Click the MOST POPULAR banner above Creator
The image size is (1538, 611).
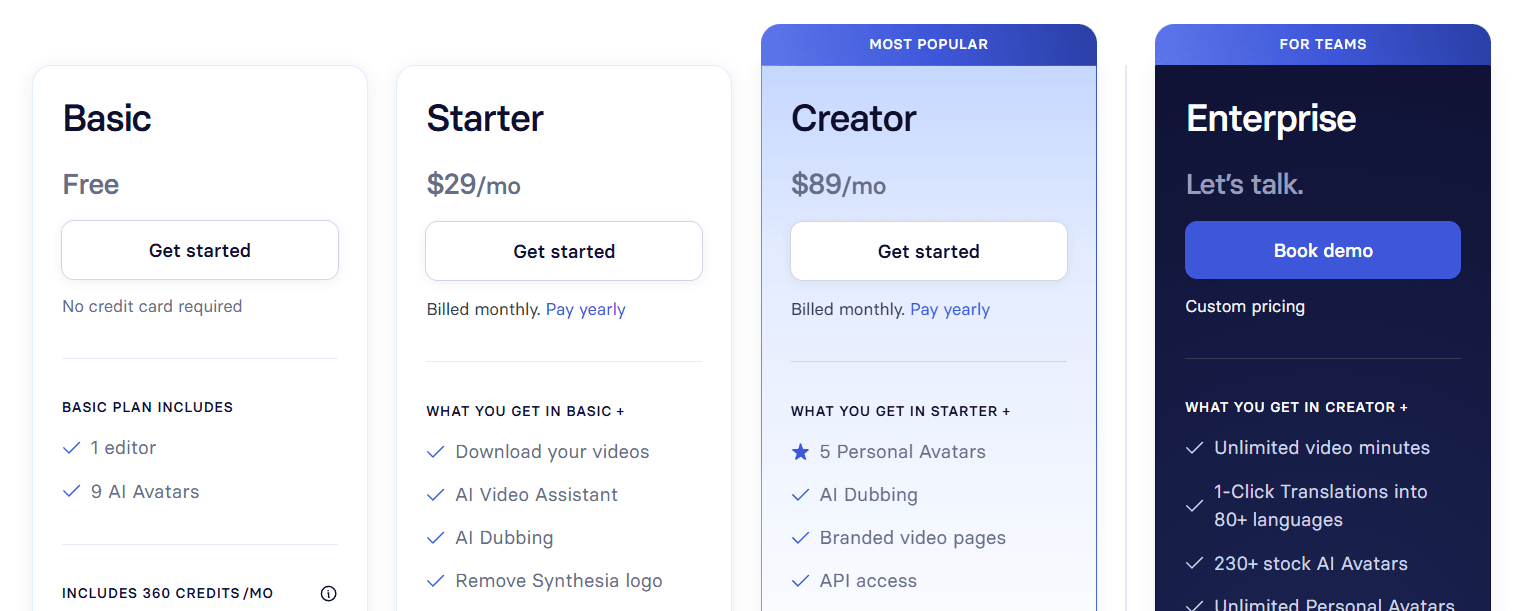pyautogui.click(x=928, y=45)
